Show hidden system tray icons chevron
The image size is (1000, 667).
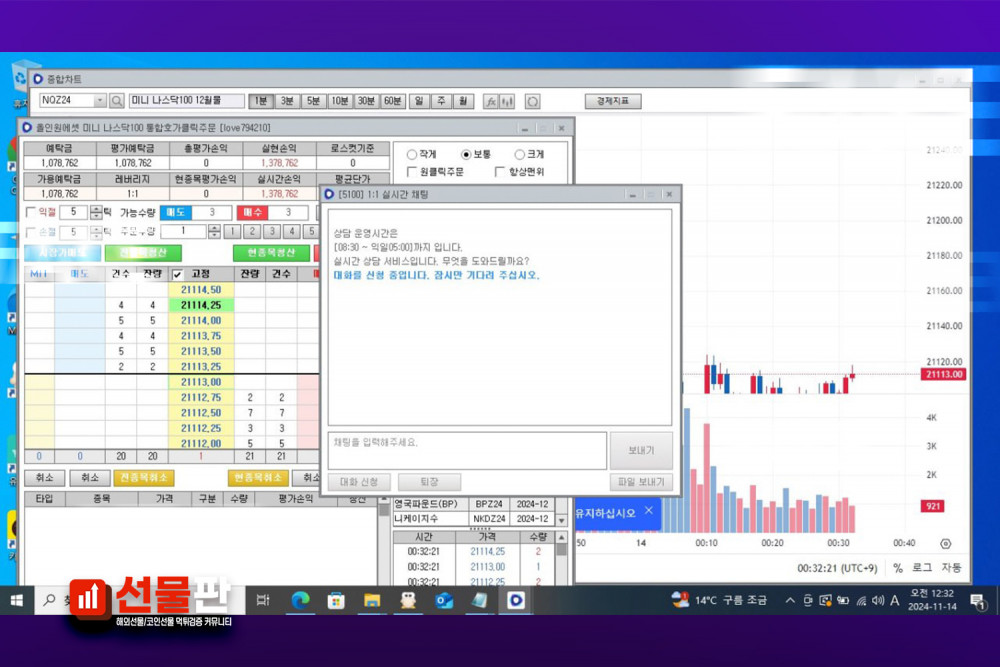click(790, 600)
